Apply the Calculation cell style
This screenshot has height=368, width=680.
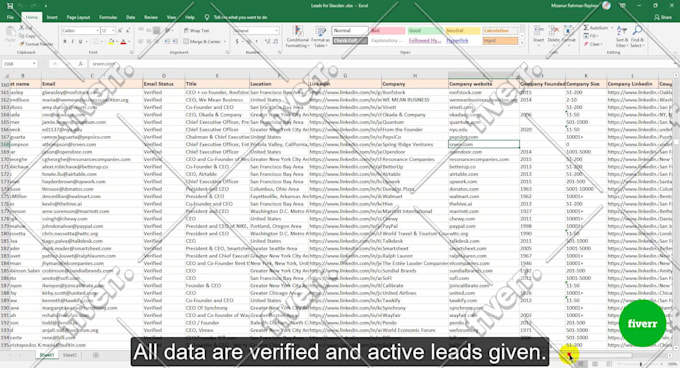(x=500, y=31)
